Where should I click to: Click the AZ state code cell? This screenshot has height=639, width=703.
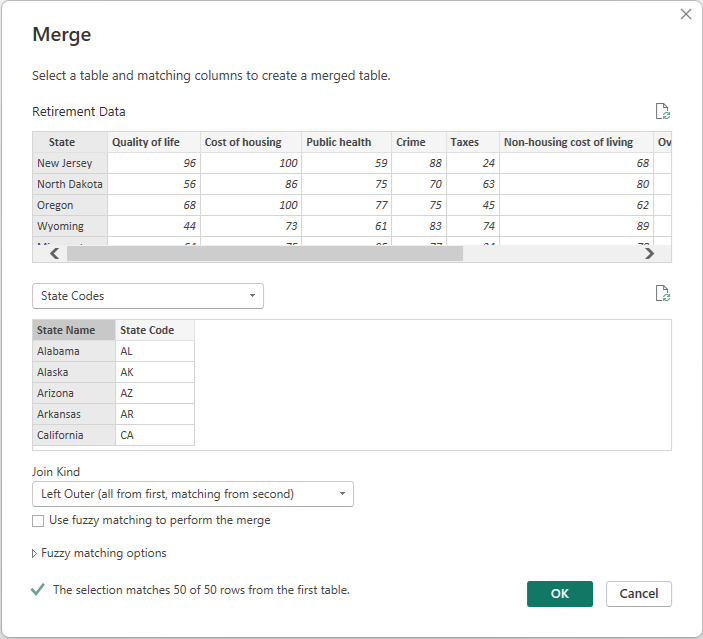pyautogui.click(x=155, y=393)
